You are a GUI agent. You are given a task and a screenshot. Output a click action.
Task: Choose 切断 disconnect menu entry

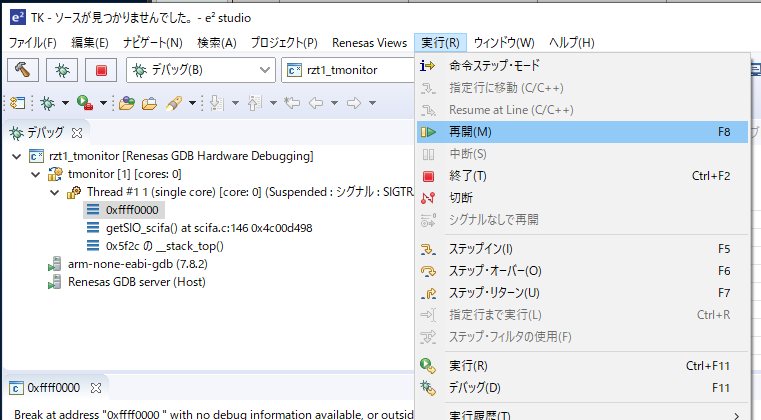click(x=582, y=198)
